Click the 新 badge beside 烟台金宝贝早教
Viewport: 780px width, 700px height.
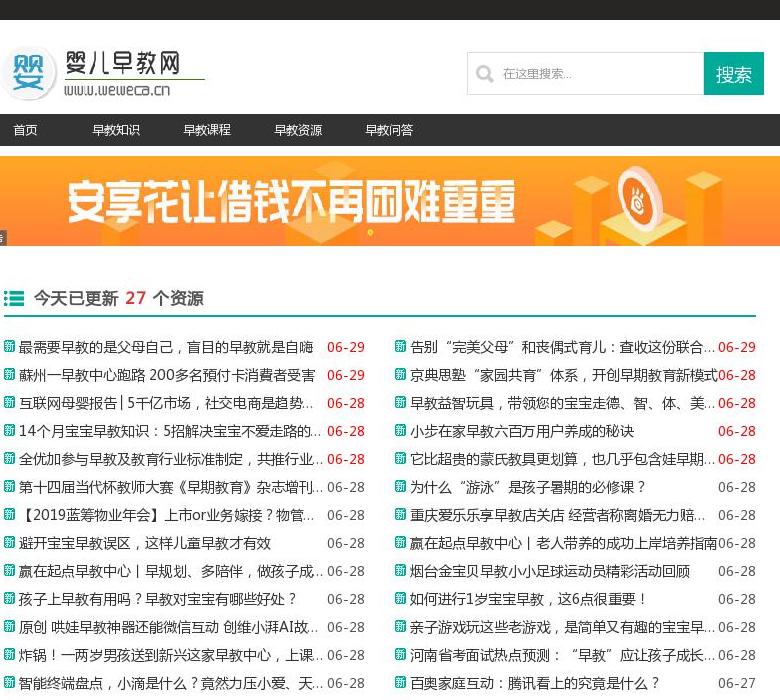(x=400, y=570)
